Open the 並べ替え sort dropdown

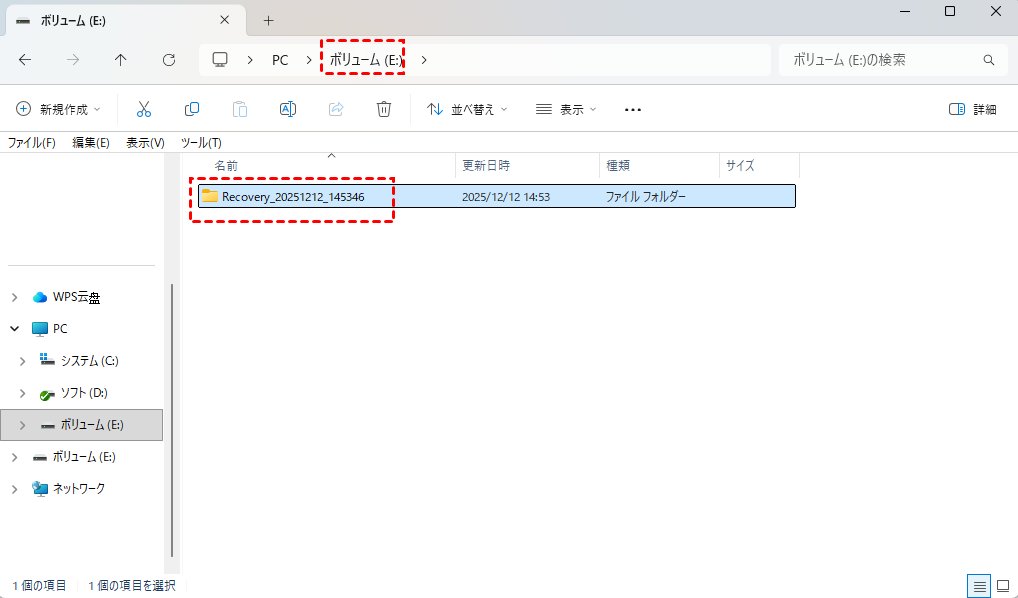[467, 109]
